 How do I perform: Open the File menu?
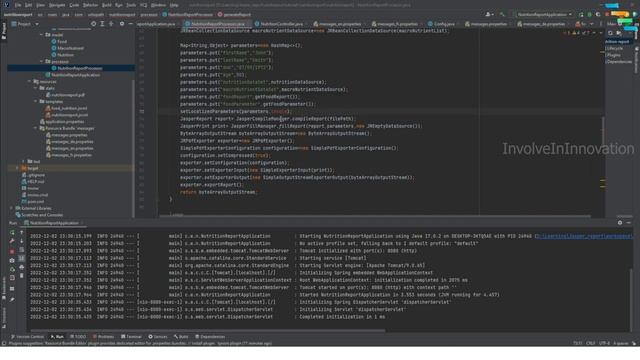[18, 5]
